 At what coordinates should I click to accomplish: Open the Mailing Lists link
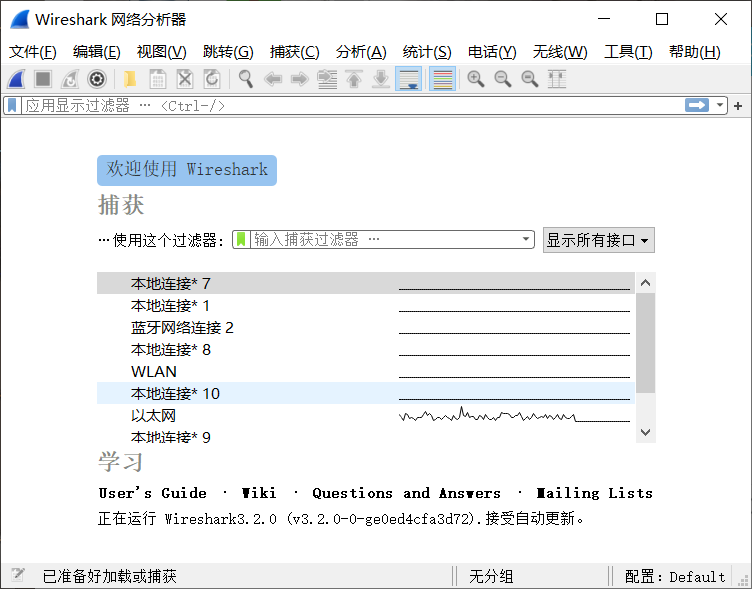coord(595,493)
